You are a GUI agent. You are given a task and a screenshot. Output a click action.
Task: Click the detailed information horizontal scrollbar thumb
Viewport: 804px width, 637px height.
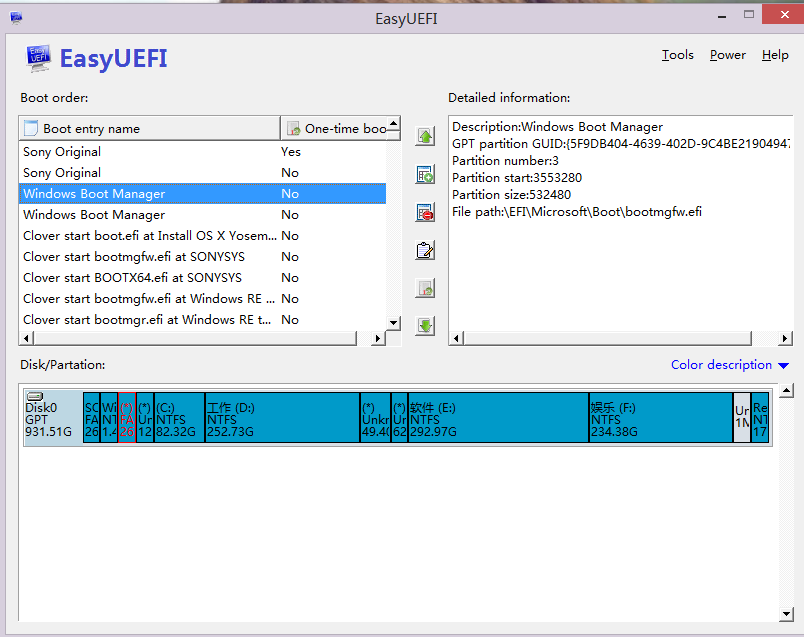(608, 338)
